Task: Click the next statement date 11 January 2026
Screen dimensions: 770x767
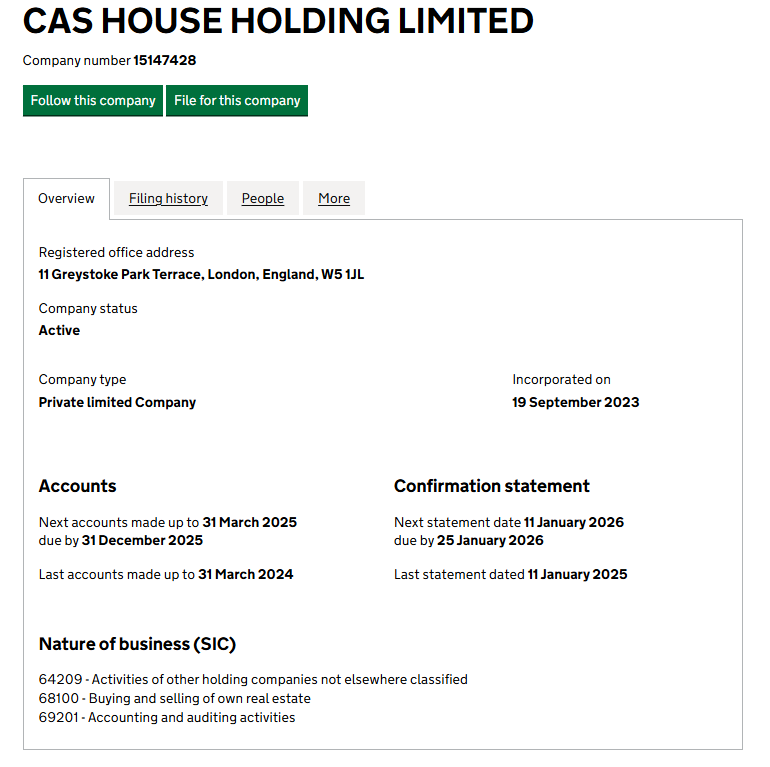Action: (x=573, y=522)
